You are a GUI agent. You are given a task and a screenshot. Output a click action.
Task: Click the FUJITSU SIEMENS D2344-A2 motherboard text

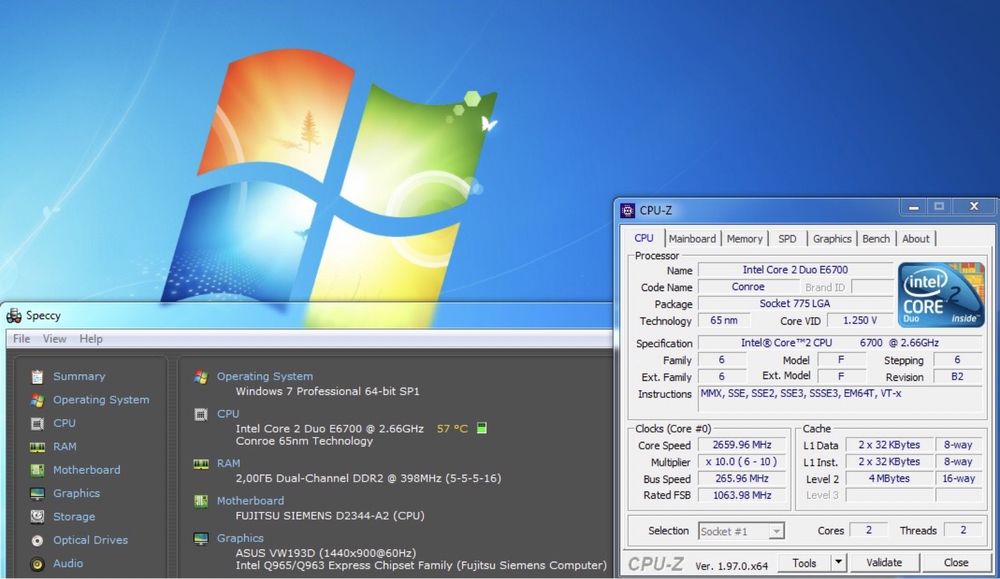330,516
